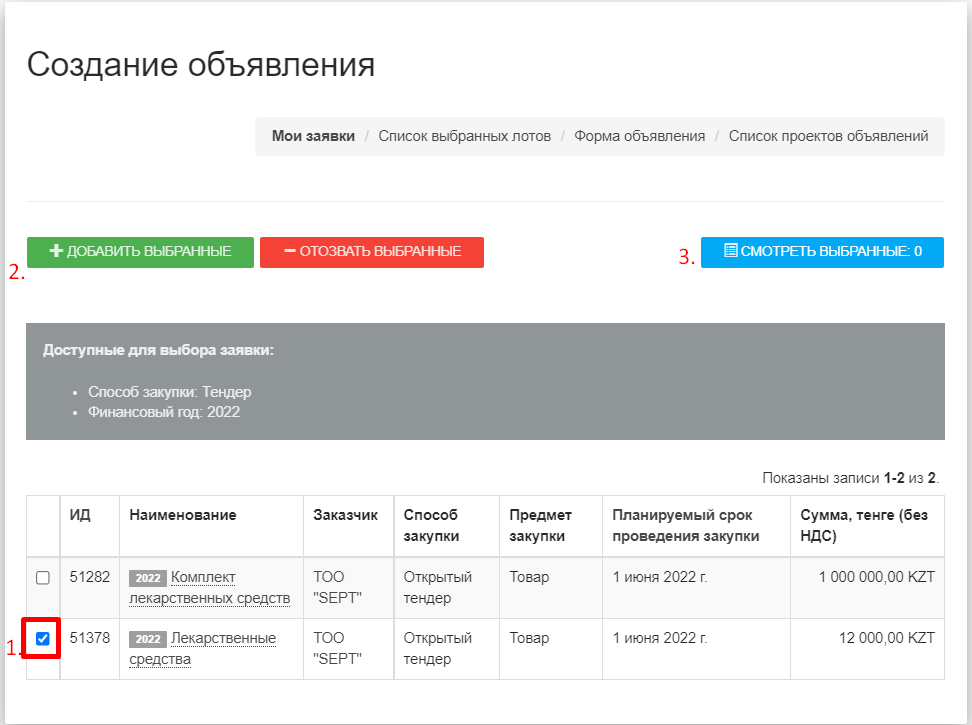Image resolution: width=972 pixels, height=725 pixels.
Task: Open the Форма объявления breadcrumb step
Action: pyautogui.click(x=639, y=136)
